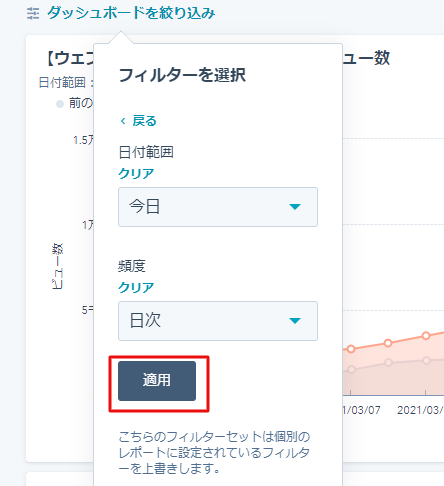Apply filters with the 適用 button
The height and width of the screenshot is (486, 444).
(x=157, y=381)
